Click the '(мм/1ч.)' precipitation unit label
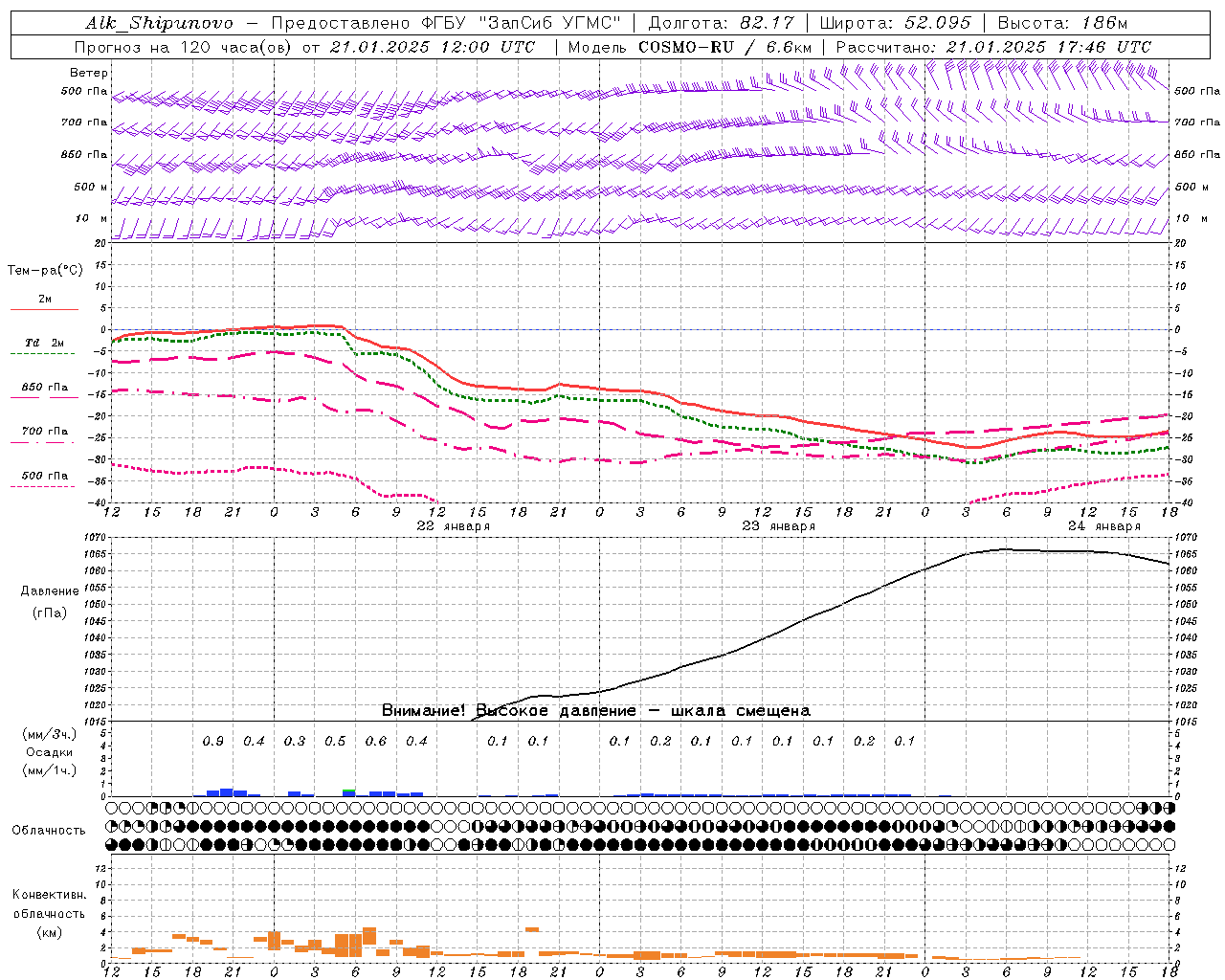This screenshot has height=980, width=1225. point(50,770)
